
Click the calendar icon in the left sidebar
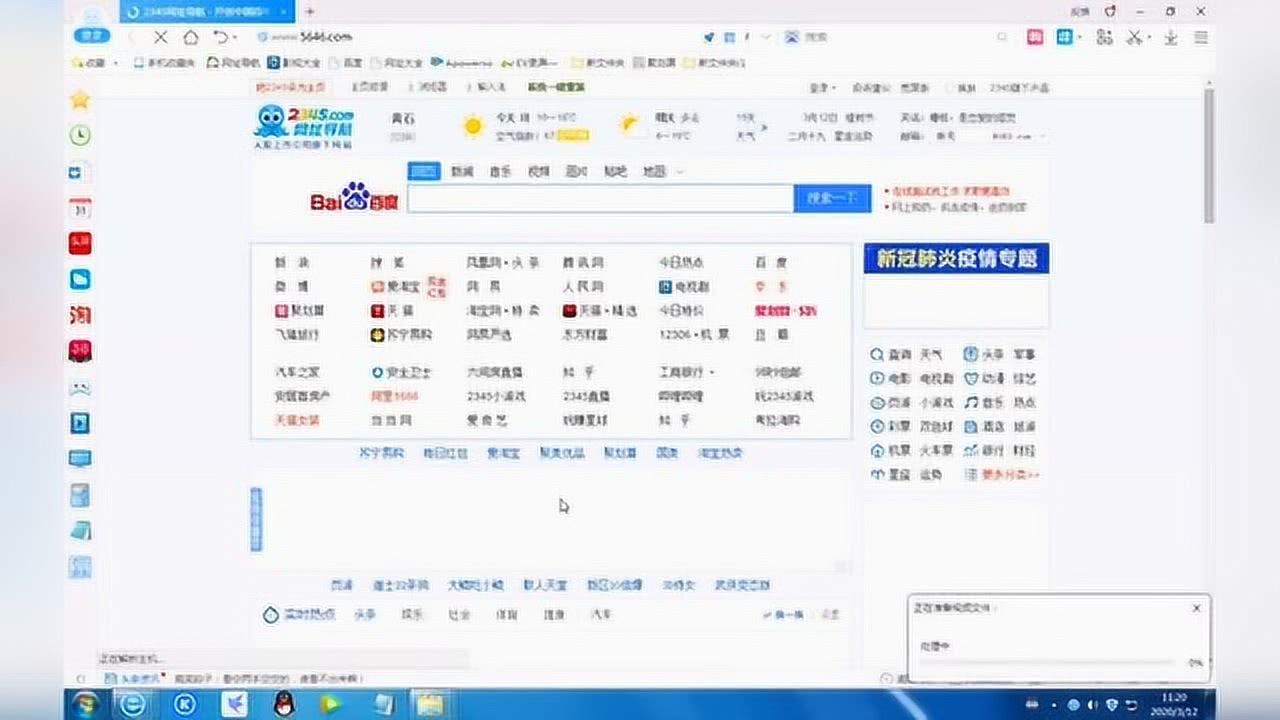(x=80, y=207)
